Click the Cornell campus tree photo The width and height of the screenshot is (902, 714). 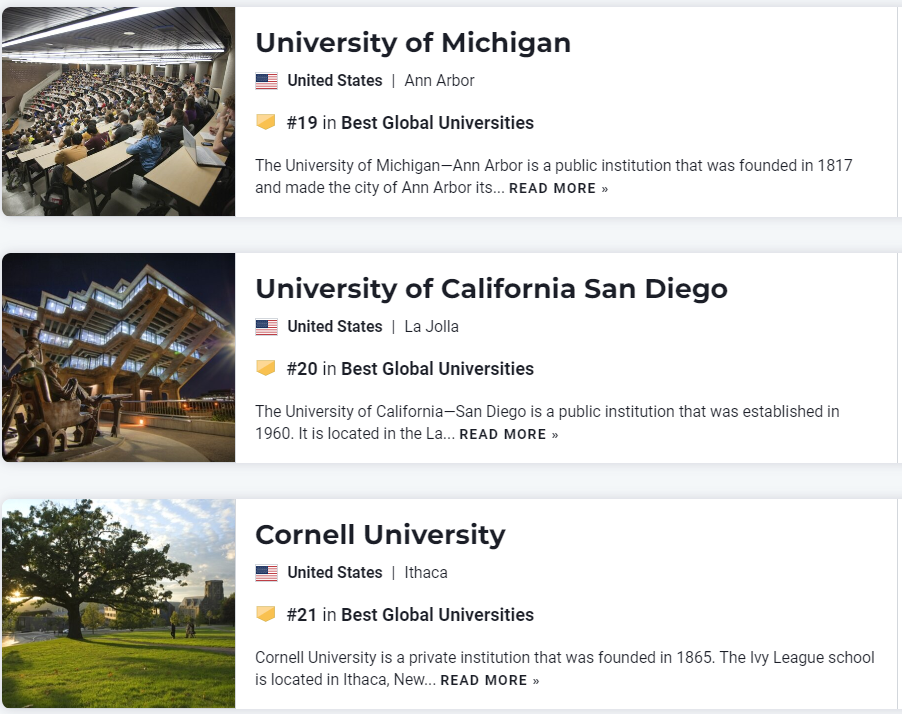tap(118, 603)
